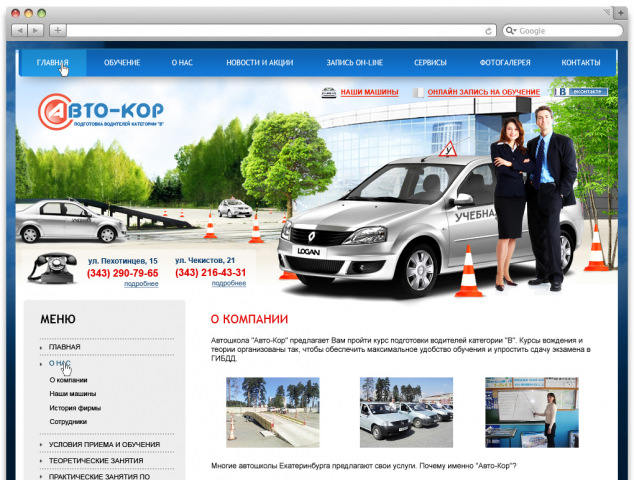Open the История фирмы submenu item
Screen dimensions: 634x480
(x=75, y=408)
